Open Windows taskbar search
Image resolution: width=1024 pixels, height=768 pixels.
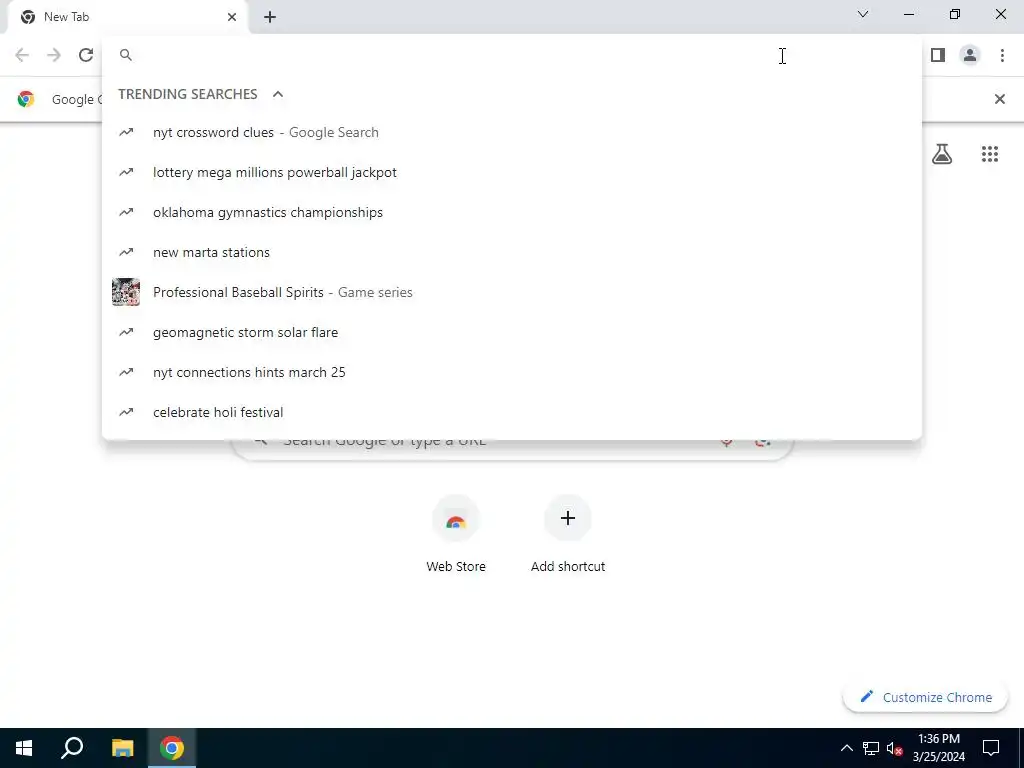click(x=72, y=748)
